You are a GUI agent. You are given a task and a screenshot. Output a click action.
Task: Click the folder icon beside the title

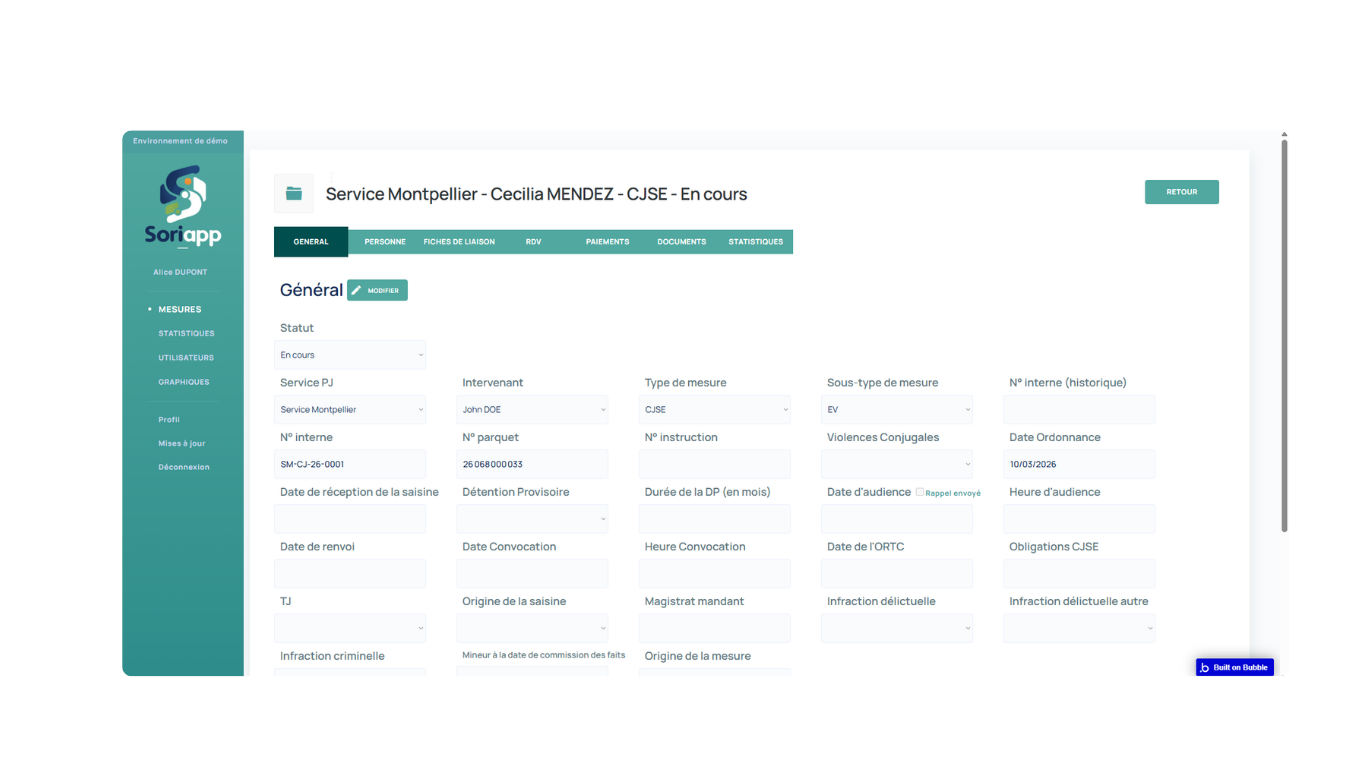tap(294, 193)
